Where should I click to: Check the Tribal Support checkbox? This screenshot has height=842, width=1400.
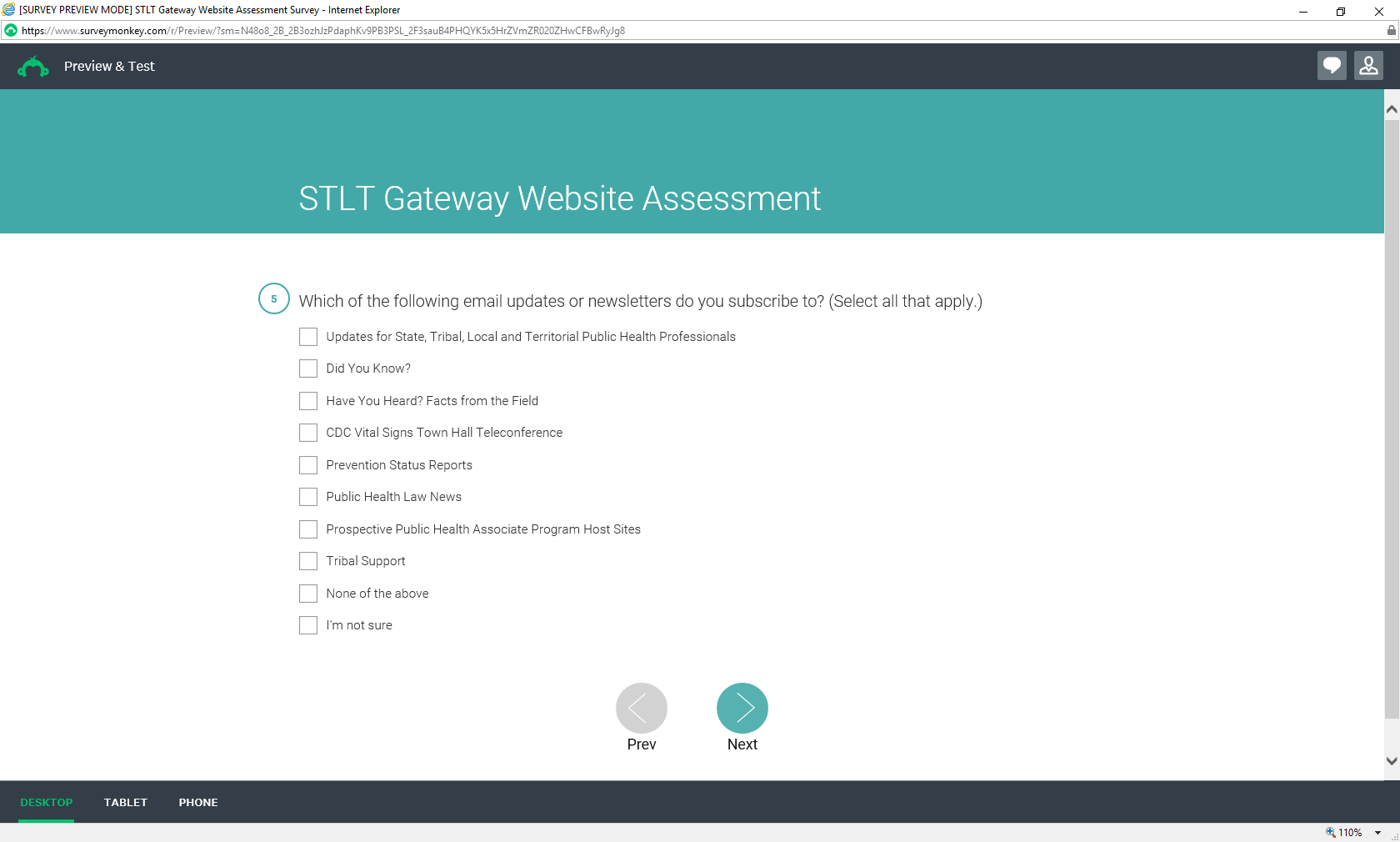tap(308, 561)
